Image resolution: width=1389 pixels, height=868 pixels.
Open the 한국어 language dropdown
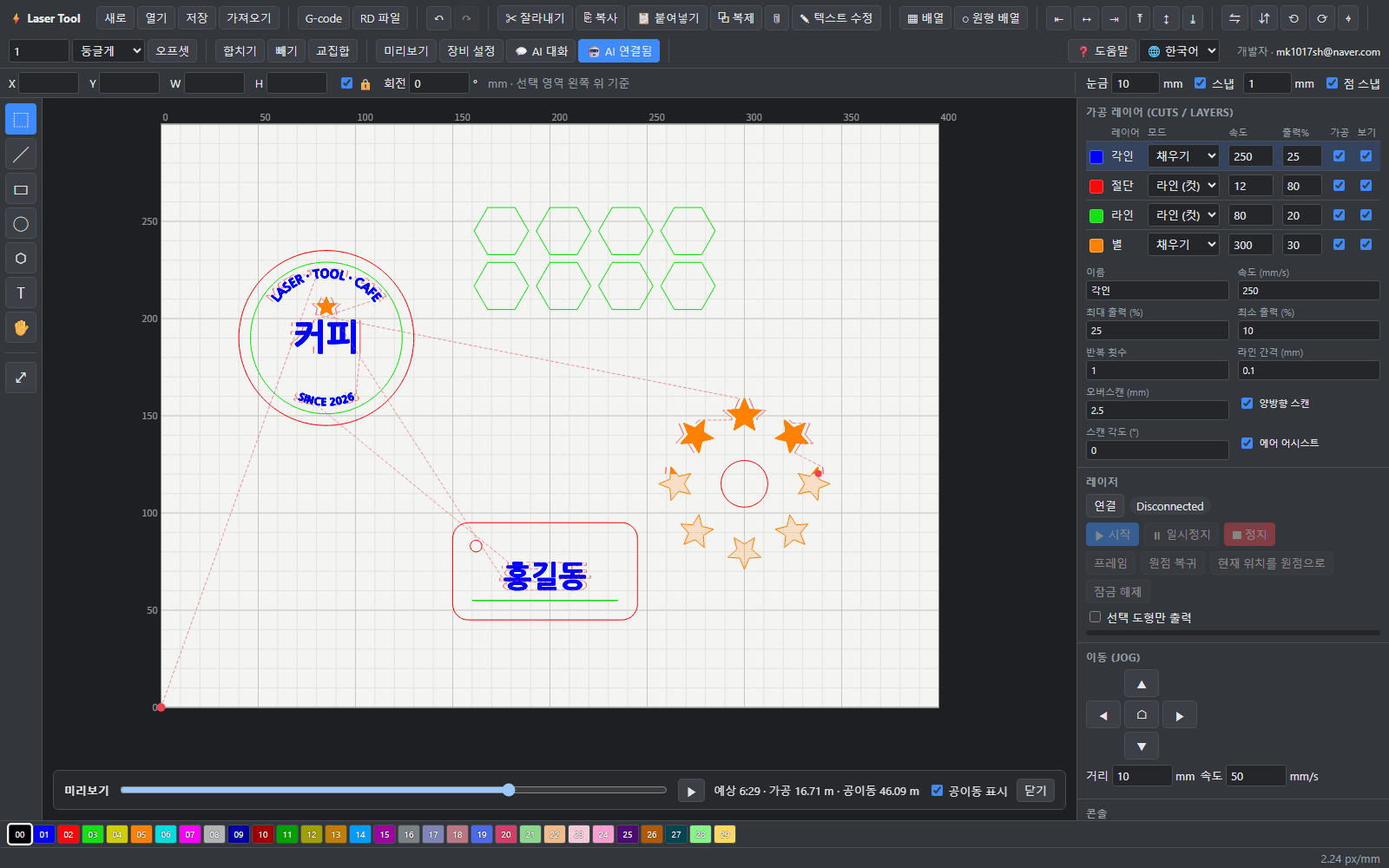click(x=1179, y=51)
